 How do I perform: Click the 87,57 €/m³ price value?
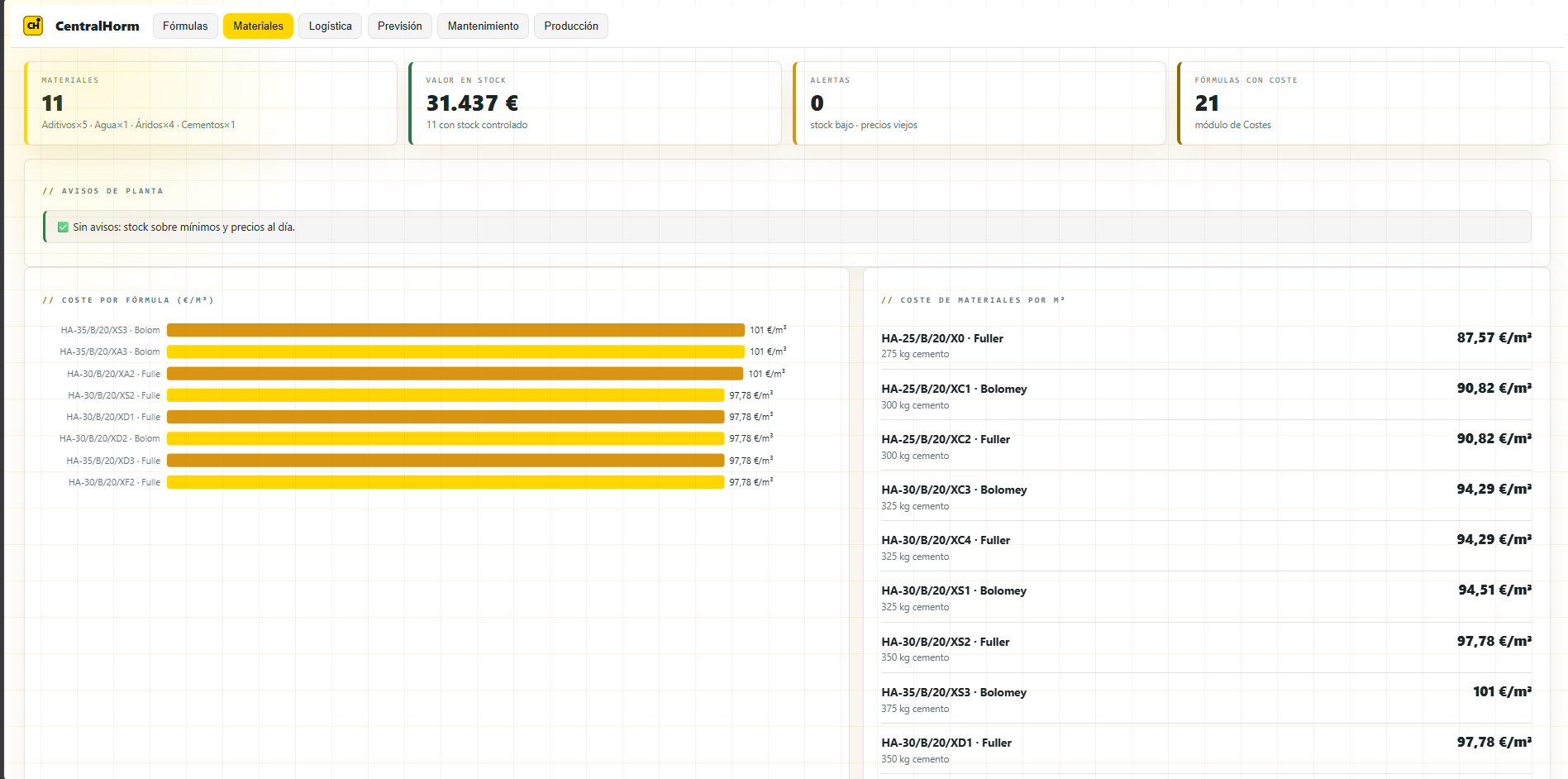click(1494, 337)
